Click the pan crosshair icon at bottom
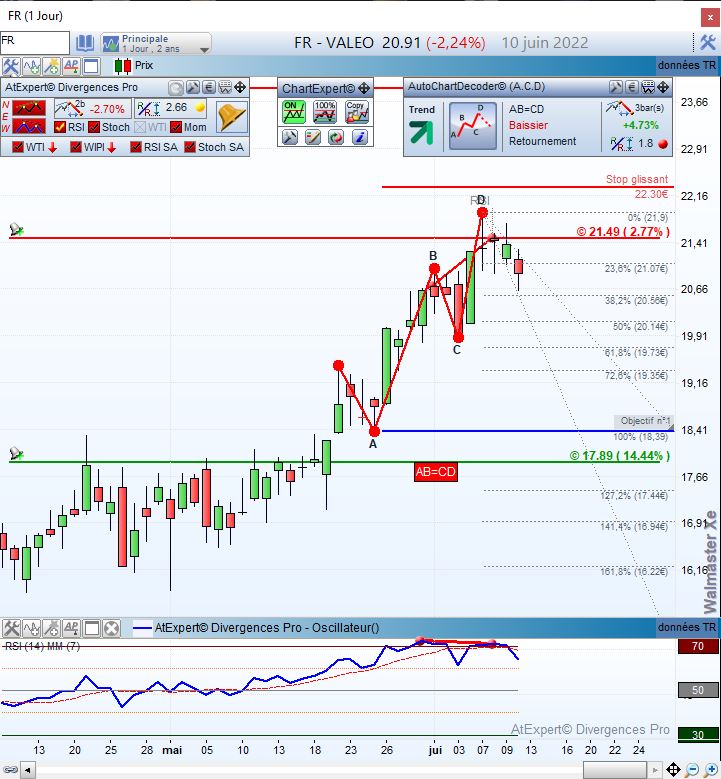 click(x=673, y=770)
